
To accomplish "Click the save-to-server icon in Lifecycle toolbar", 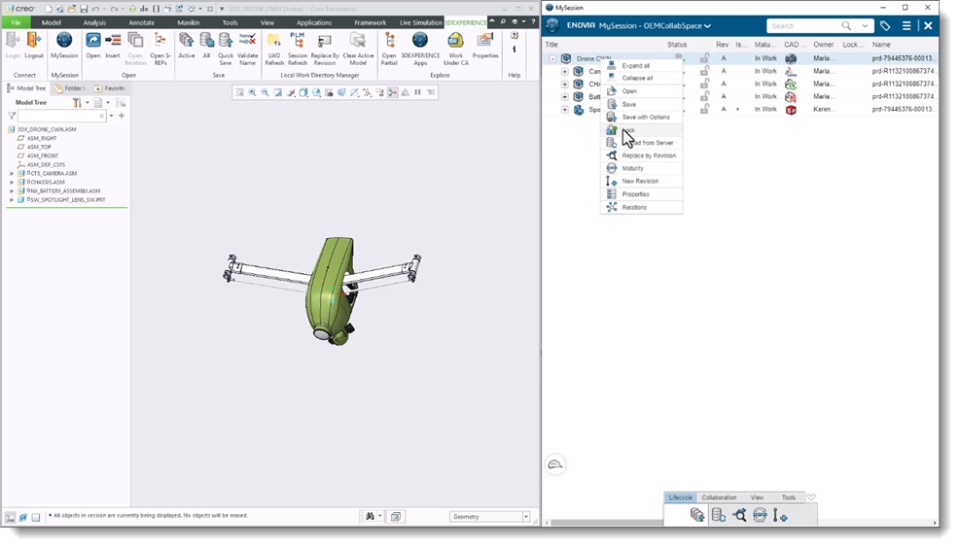I will click(697, 515).
